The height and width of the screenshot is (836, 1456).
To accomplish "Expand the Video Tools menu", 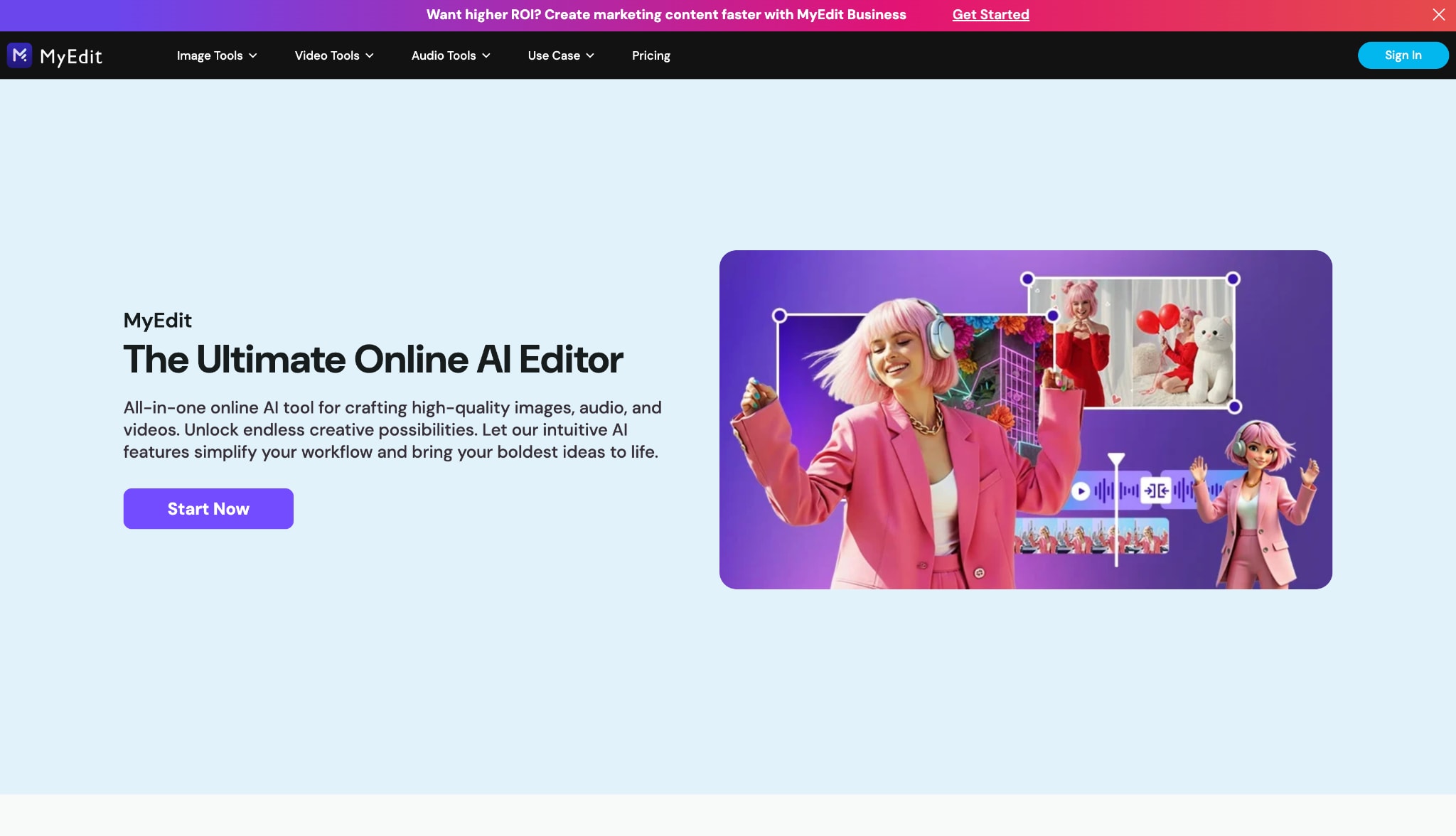I will (334, 55).
